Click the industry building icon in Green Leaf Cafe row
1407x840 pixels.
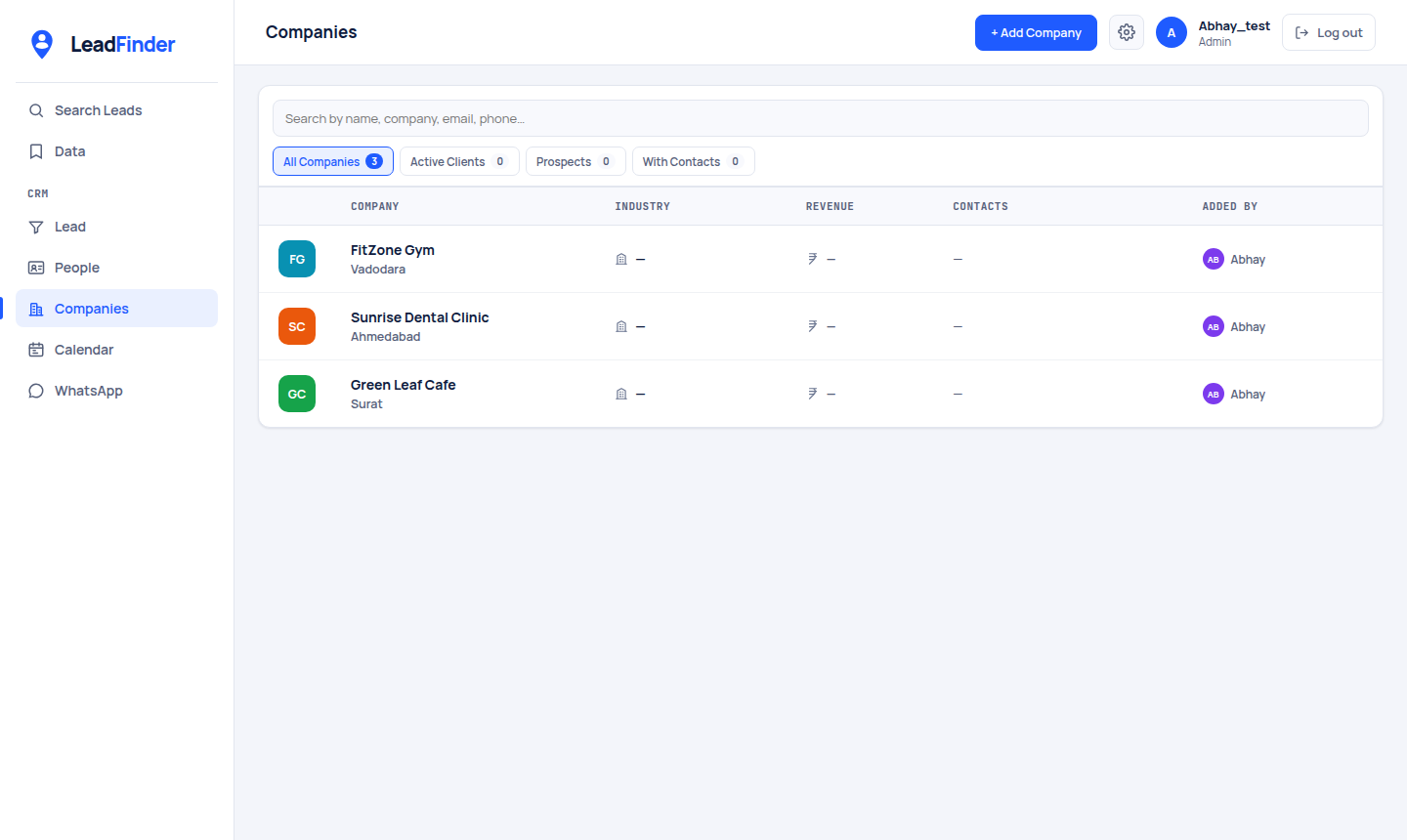[621, 394]
